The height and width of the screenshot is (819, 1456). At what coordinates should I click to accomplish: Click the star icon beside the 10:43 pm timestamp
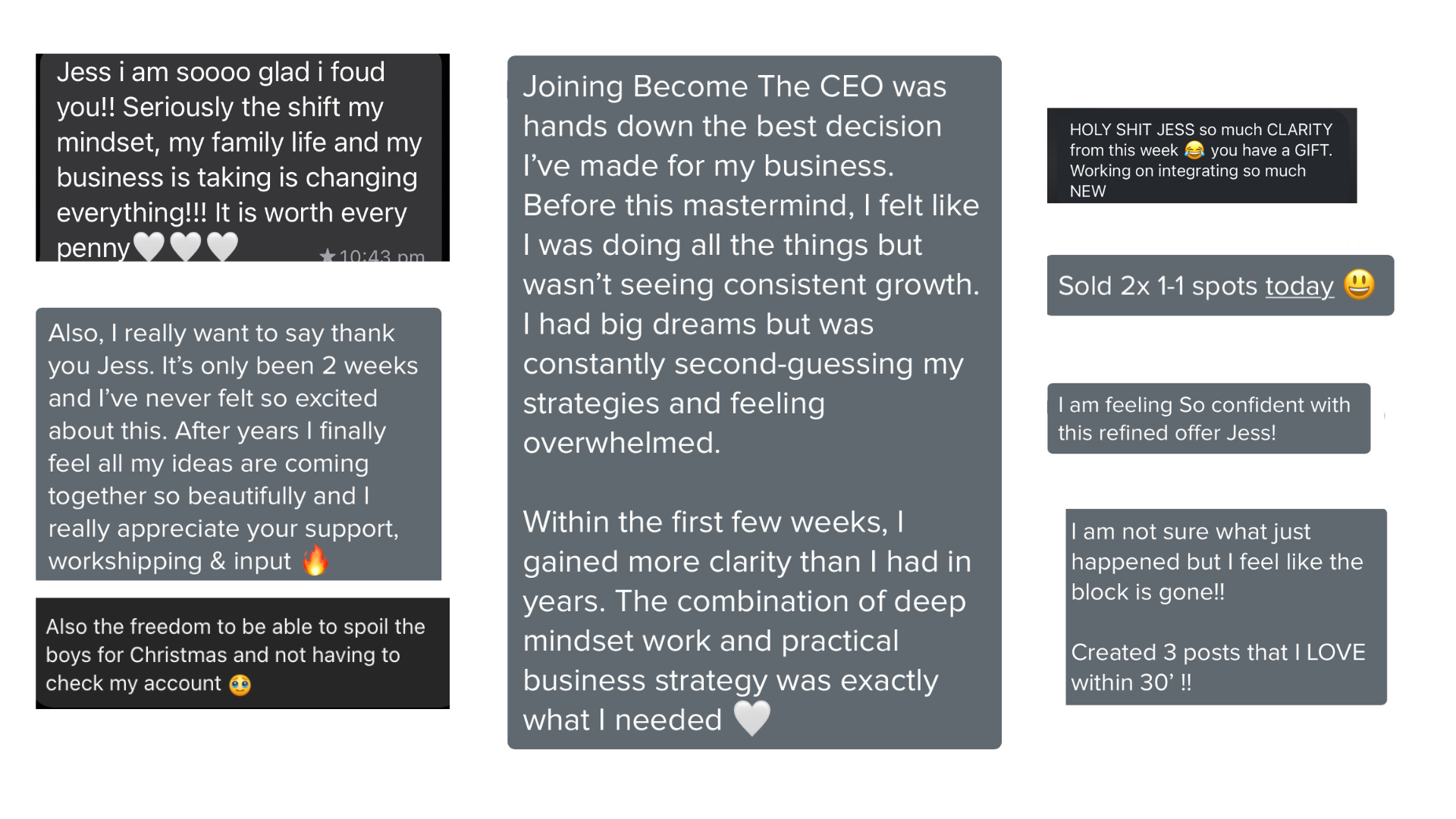tap(327, 256)
